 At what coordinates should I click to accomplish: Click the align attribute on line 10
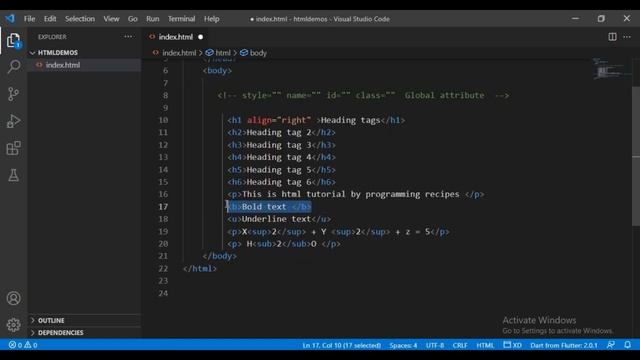260,120
